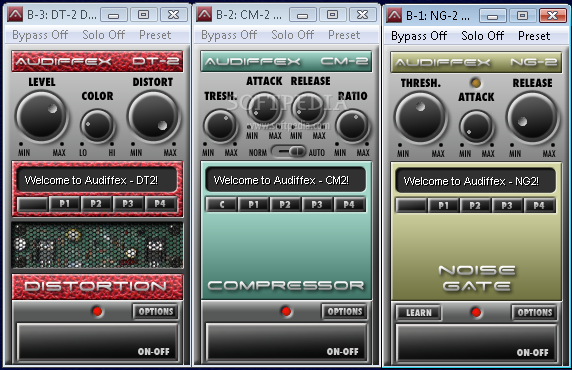Image resolution: width=572 pixels, height=370 pixels.
Task: Toggle the NORM/AUTO switch on CM-2
Action: (289, 151)
